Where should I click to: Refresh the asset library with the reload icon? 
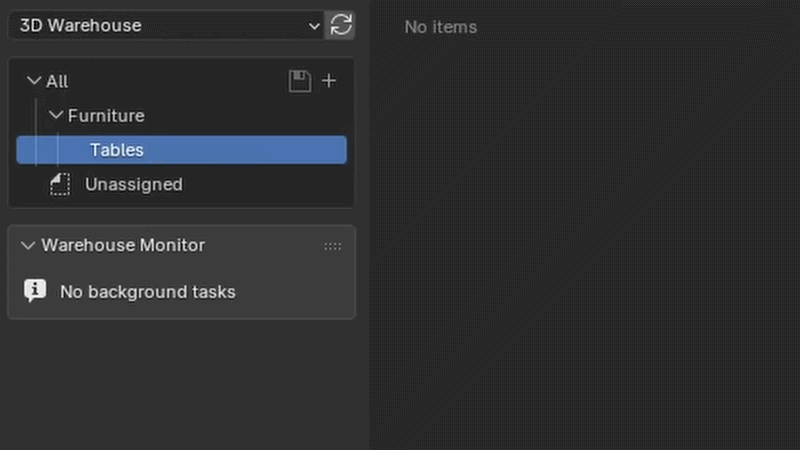[x=340, y=26]
